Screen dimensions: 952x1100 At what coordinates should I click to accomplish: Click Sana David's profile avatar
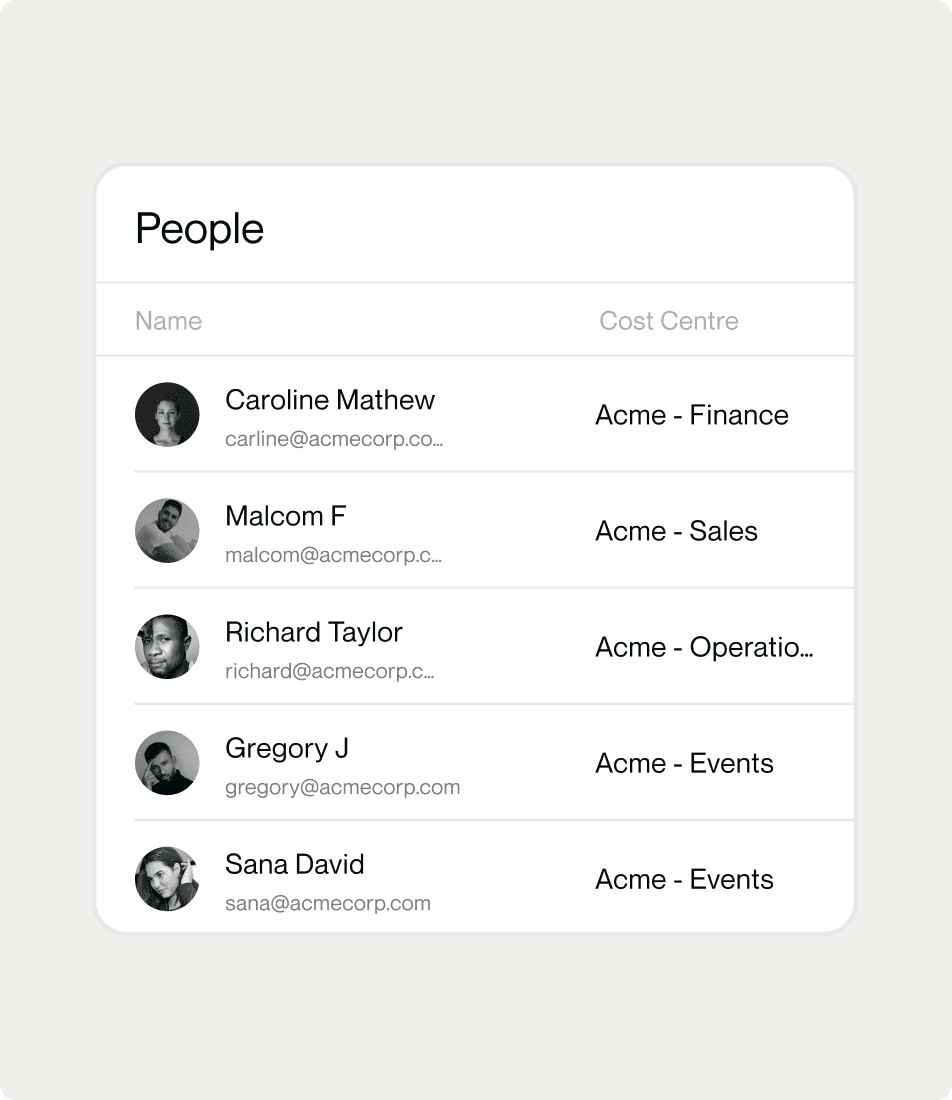point(167,879)
